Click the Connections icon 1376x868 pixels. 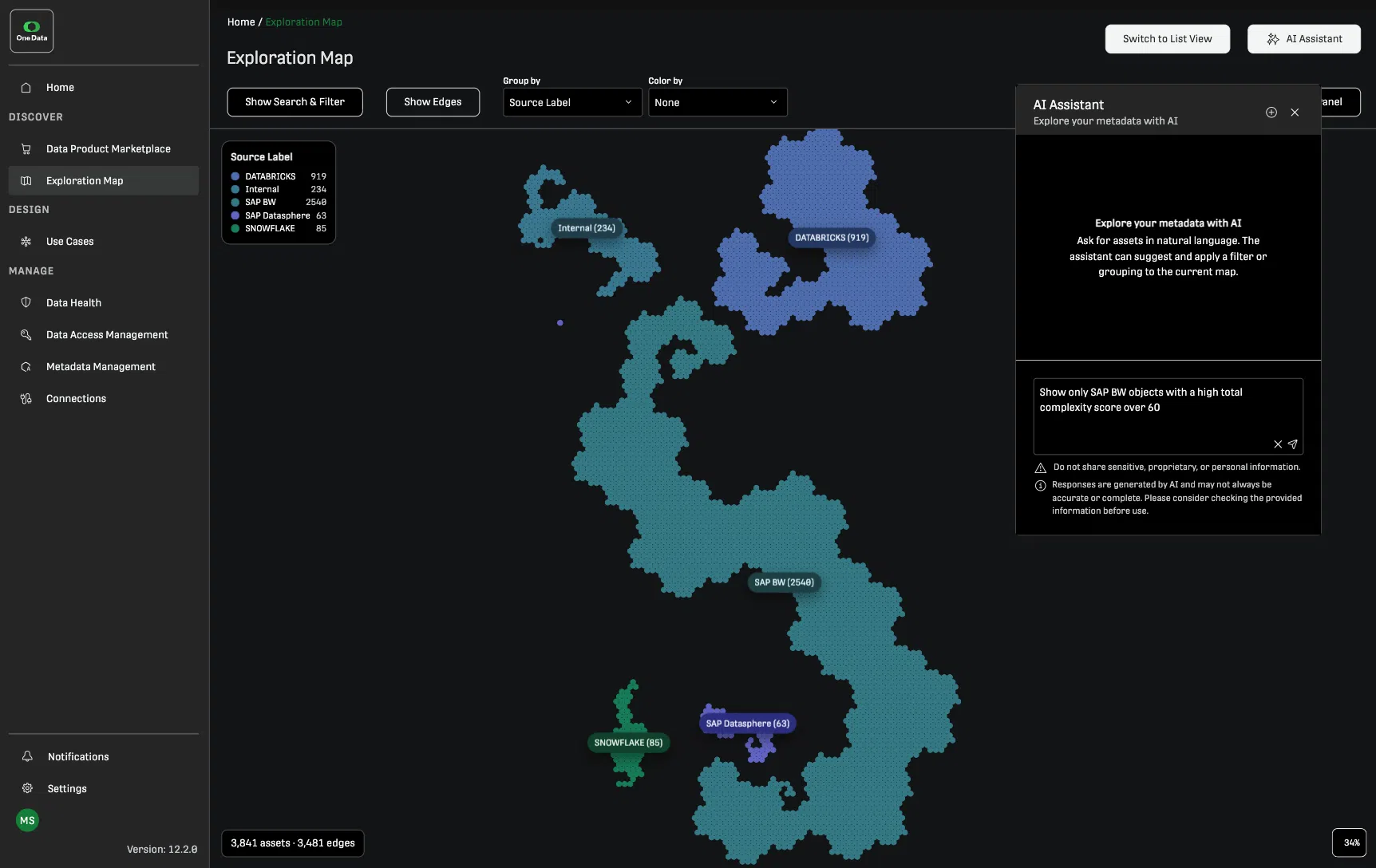pyautogui.click(x=26, y=399)
